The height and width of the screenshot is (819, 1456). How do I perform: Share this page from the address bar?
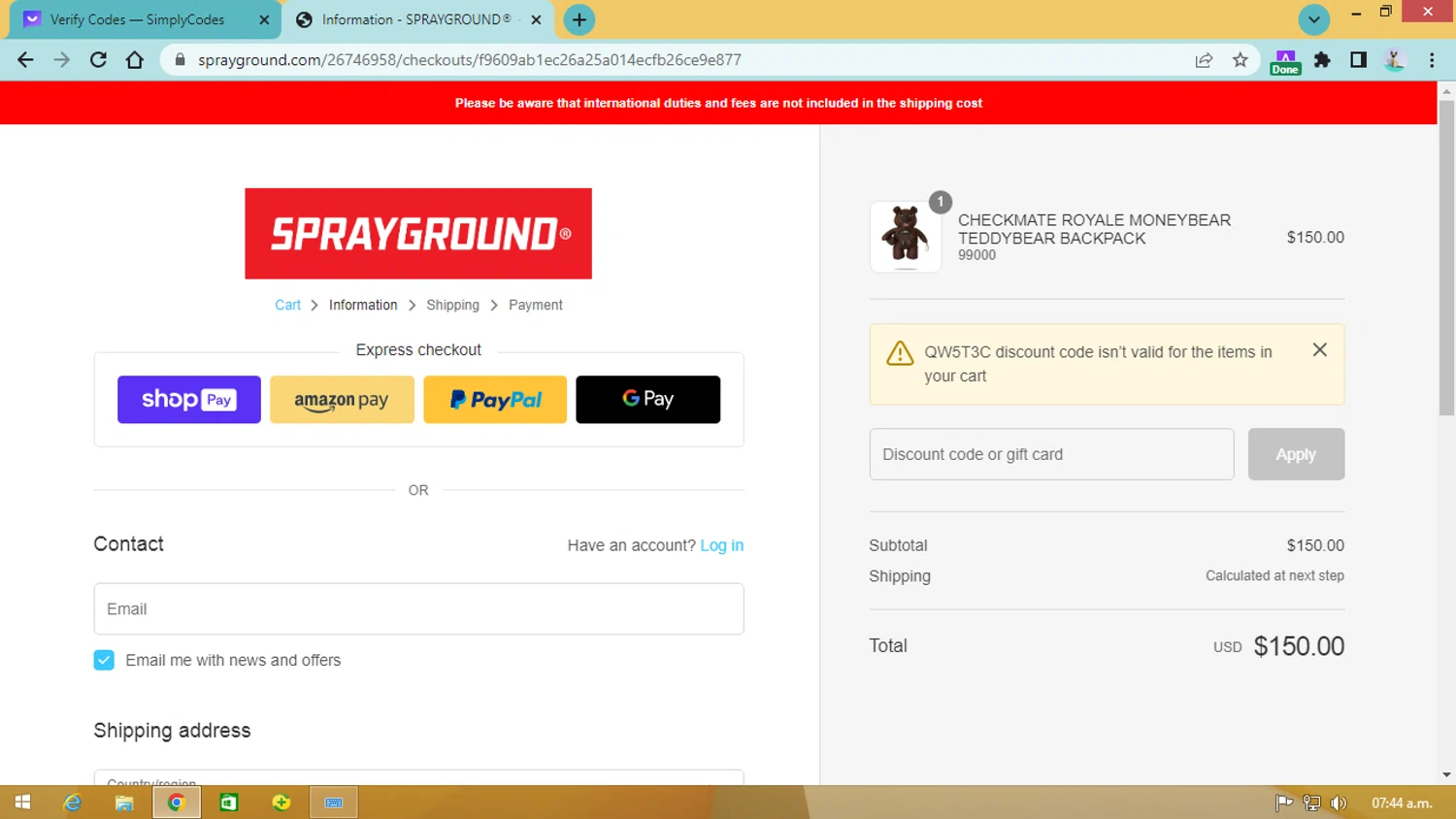coord(1204,60)
